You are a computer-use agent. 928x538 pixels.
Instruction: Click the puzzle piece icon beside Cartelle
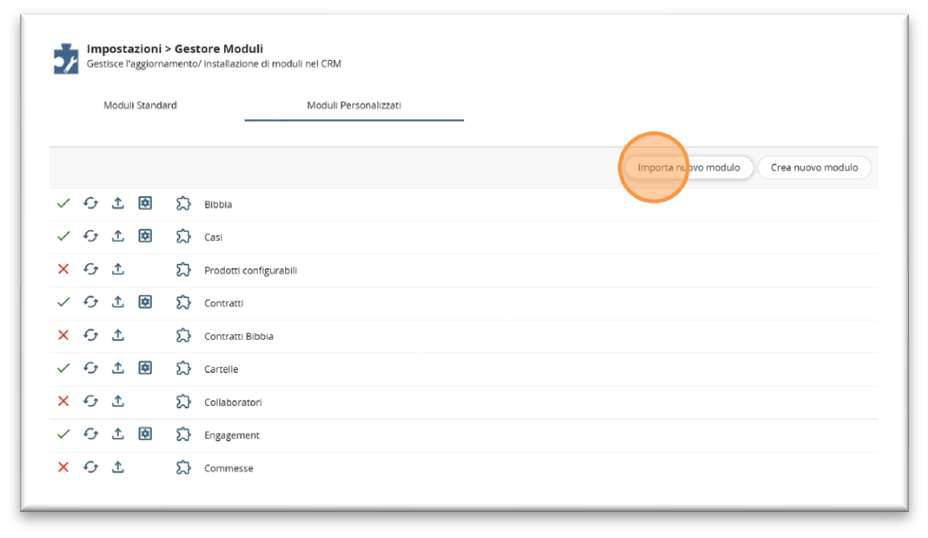point(183,369)
